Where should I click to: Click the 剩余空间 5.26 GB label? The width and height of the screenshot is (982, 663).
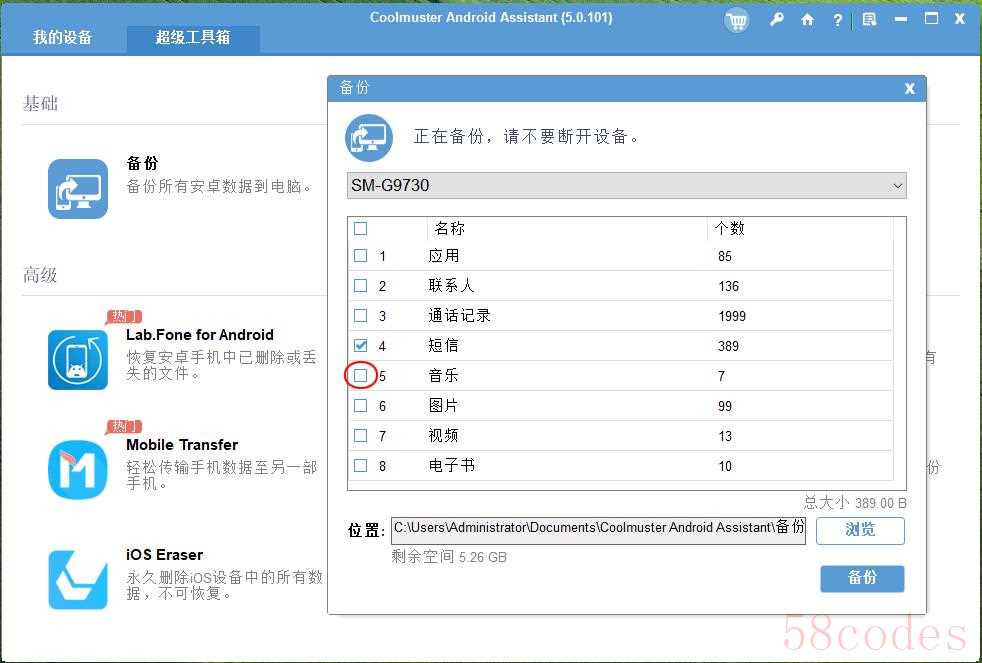pos(449,557)
